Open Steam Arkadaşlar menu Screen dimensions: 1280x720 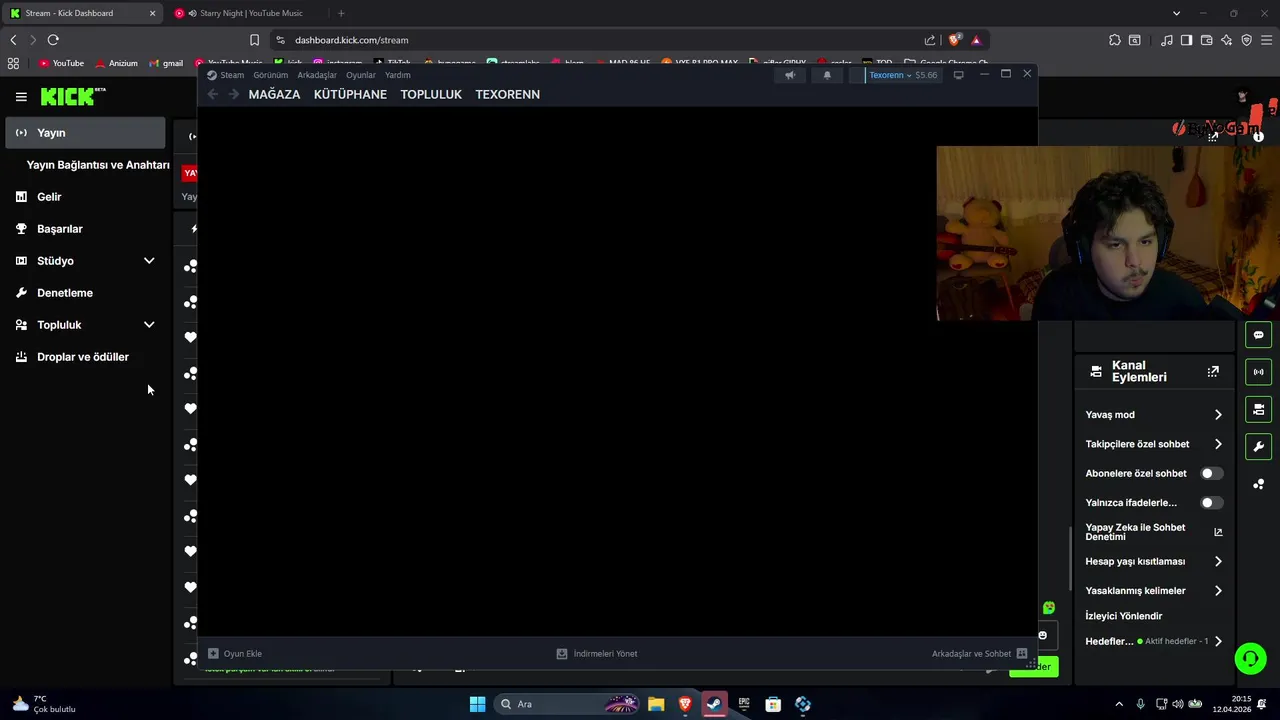click(x=317, y=75)
